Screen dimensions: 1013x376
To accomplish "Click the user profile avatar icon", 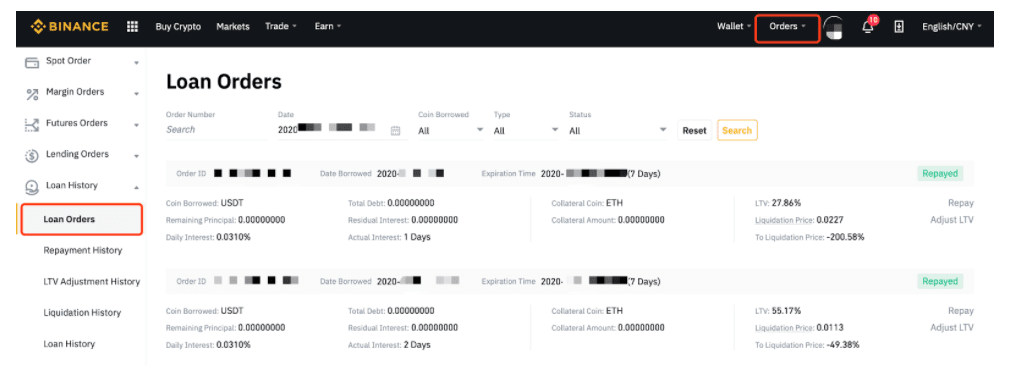I will 833,28.
